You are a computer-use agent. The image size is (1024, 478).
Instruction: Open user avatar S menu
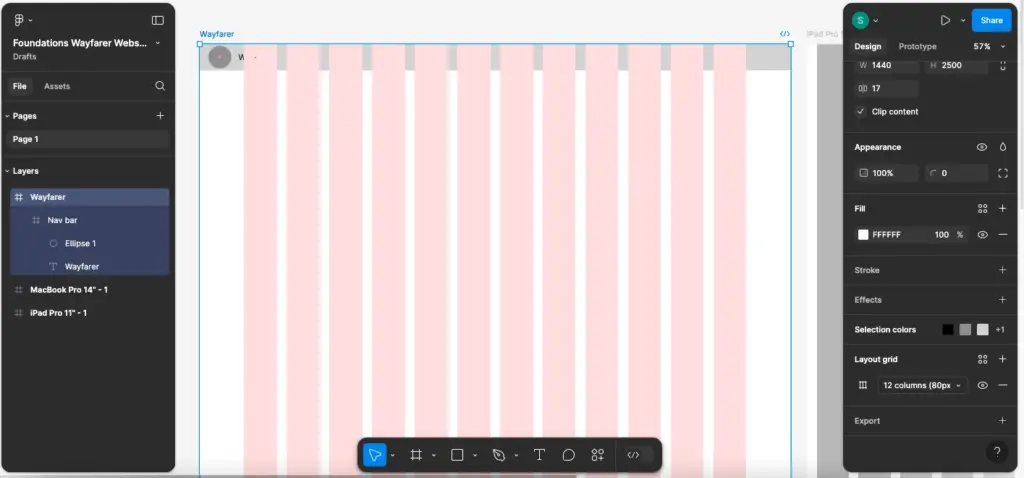point(861,20)
